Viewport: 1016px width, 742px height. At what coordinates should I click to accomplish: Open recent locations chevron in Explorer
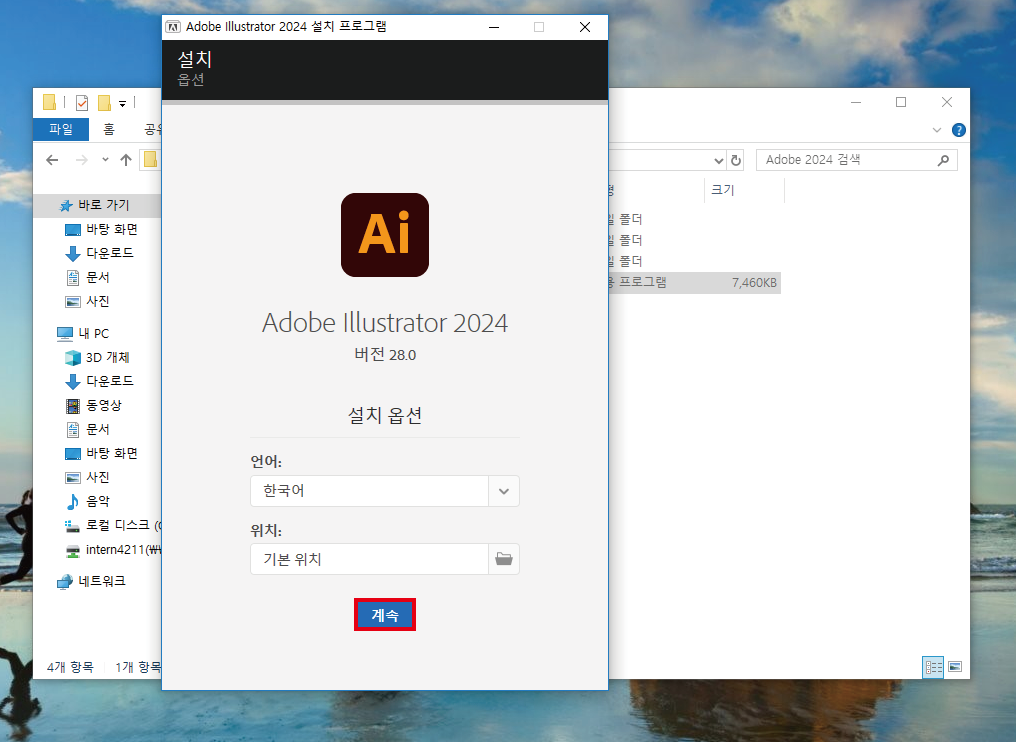105,159
